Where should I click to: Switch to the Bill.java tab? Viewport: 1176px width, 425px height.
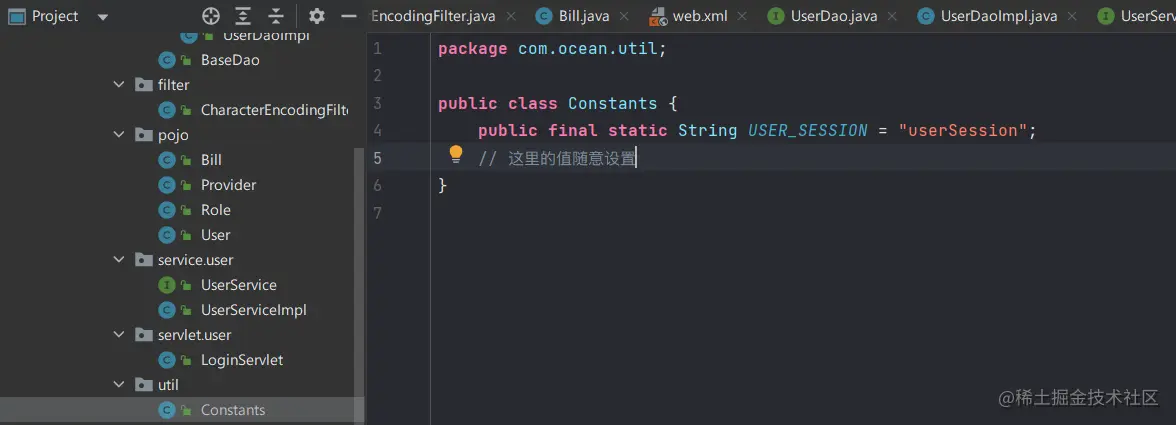584,16
